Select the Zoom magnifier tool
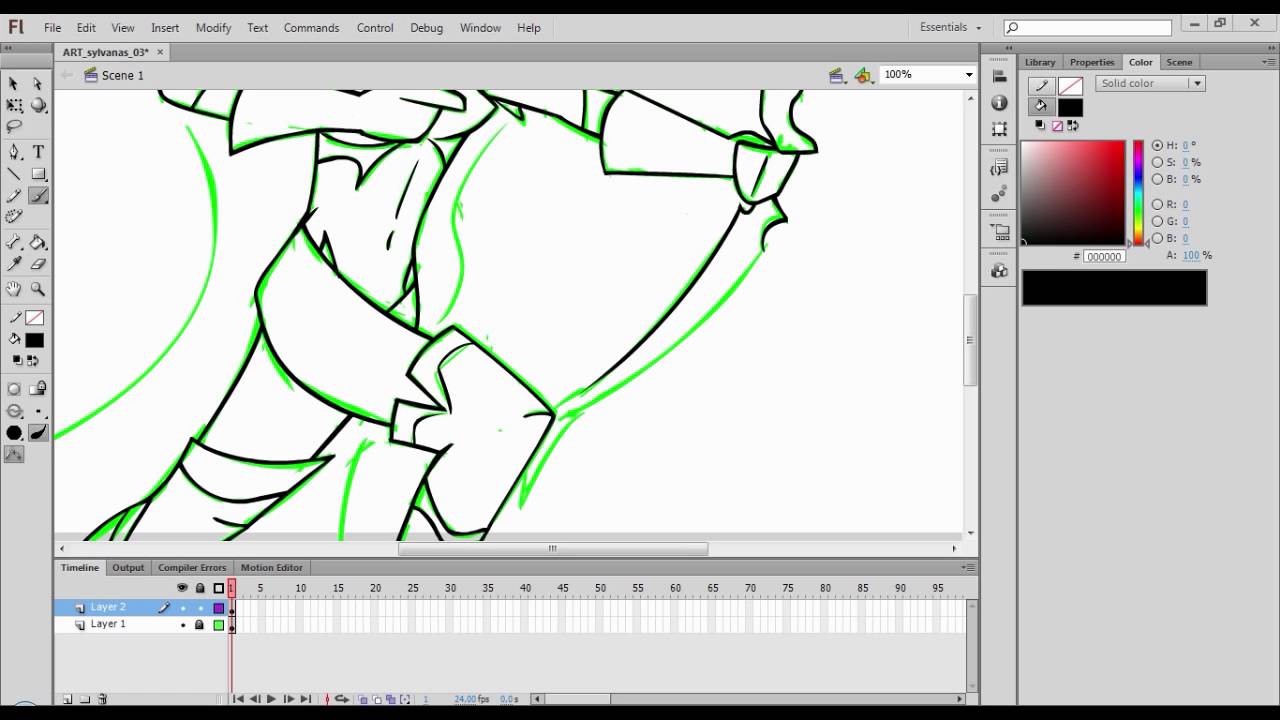The image size is (1280, 720). tap(38, 289)
